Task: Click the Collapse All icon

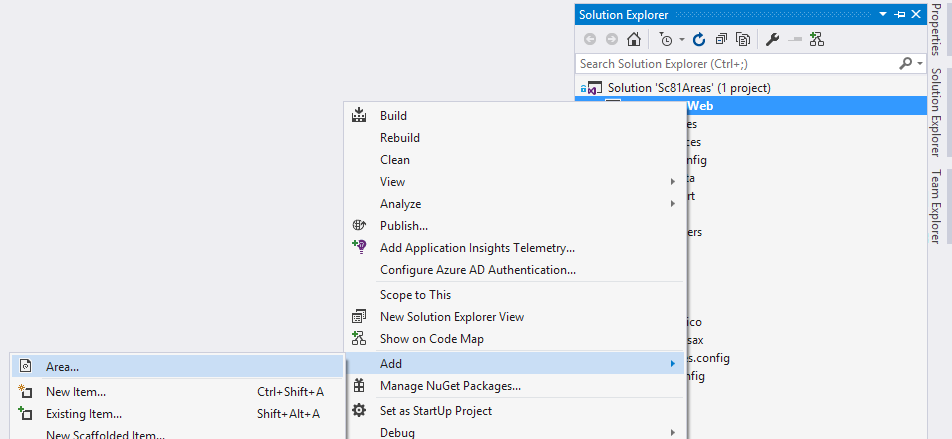Action: [721, 40]
